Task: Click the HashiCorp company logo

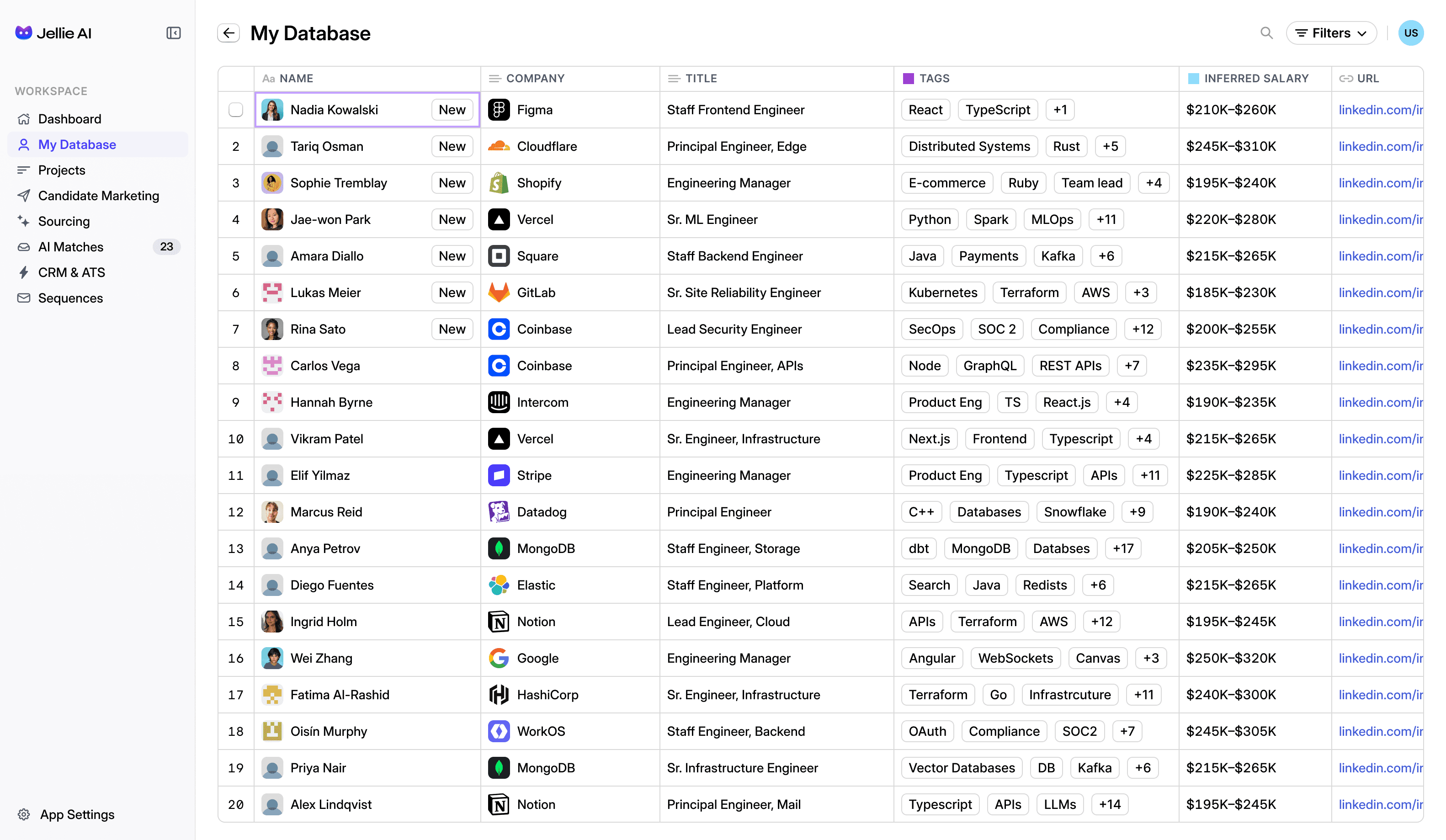Action: coord(499,695)
